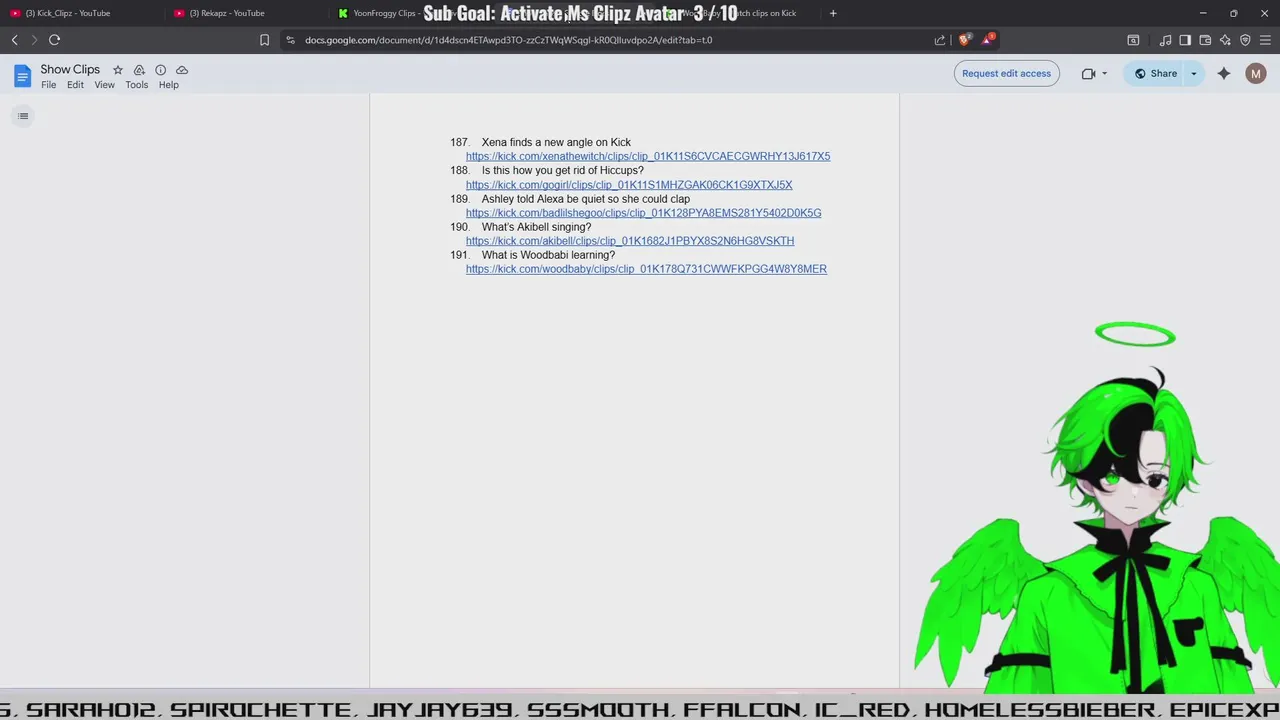The width and height of the screenshot is (1280, 720).
Task: Bookmark this page in the address bar
Action: pos(264,40)
